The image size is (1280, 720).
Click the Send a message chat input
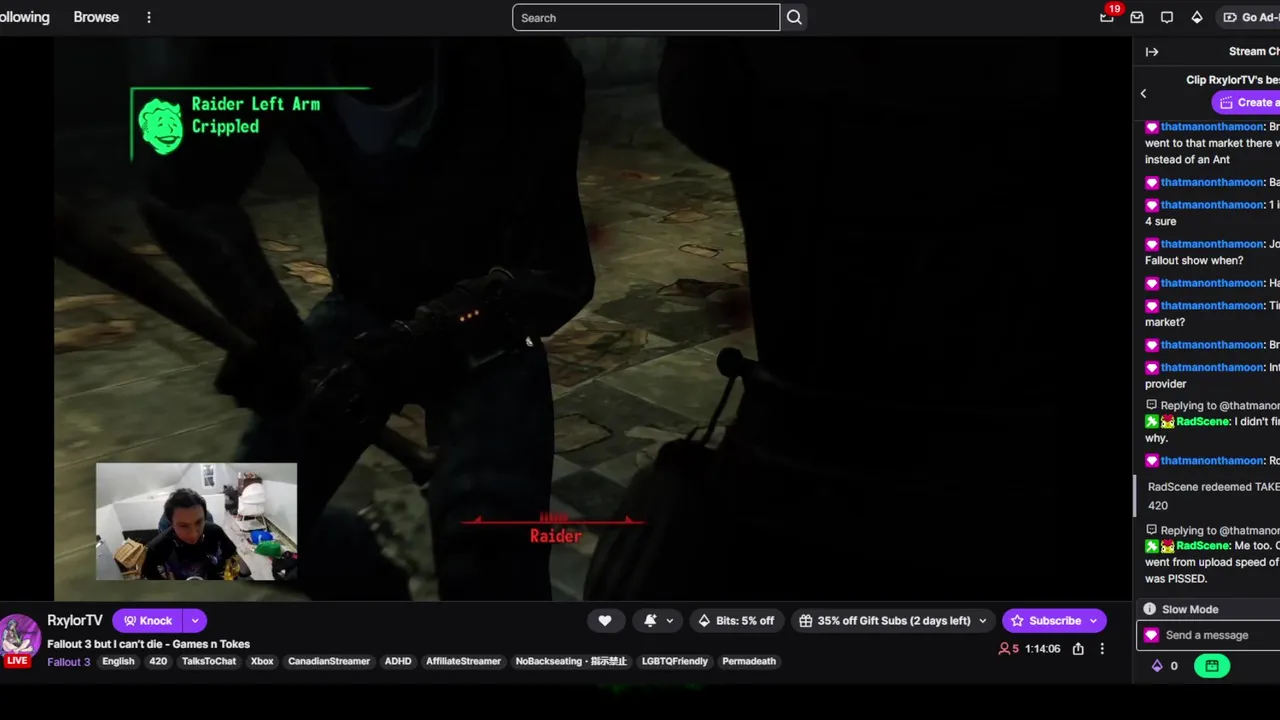[x=1208, y=635]
